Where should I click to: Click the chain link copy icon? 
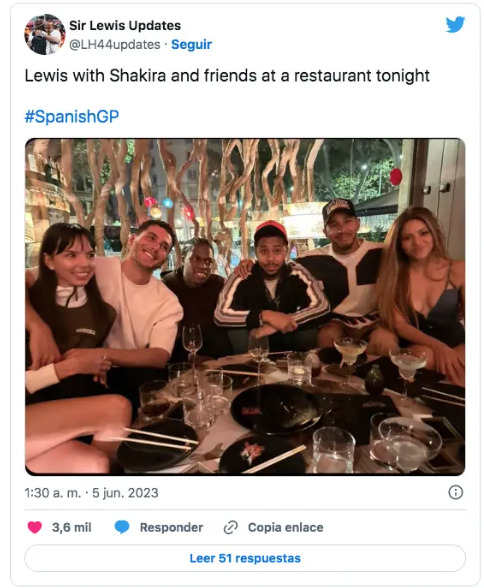pos(231,527)
